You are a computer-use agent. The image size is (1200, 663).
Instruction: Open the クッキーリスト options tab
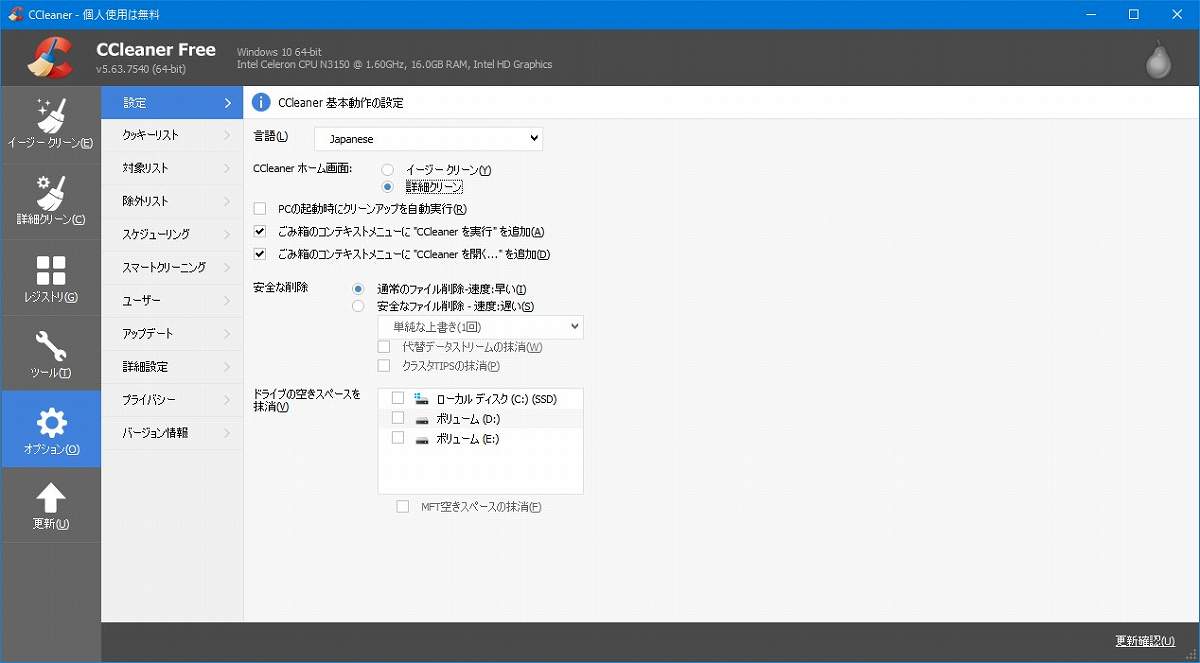[x=172, y=135]
